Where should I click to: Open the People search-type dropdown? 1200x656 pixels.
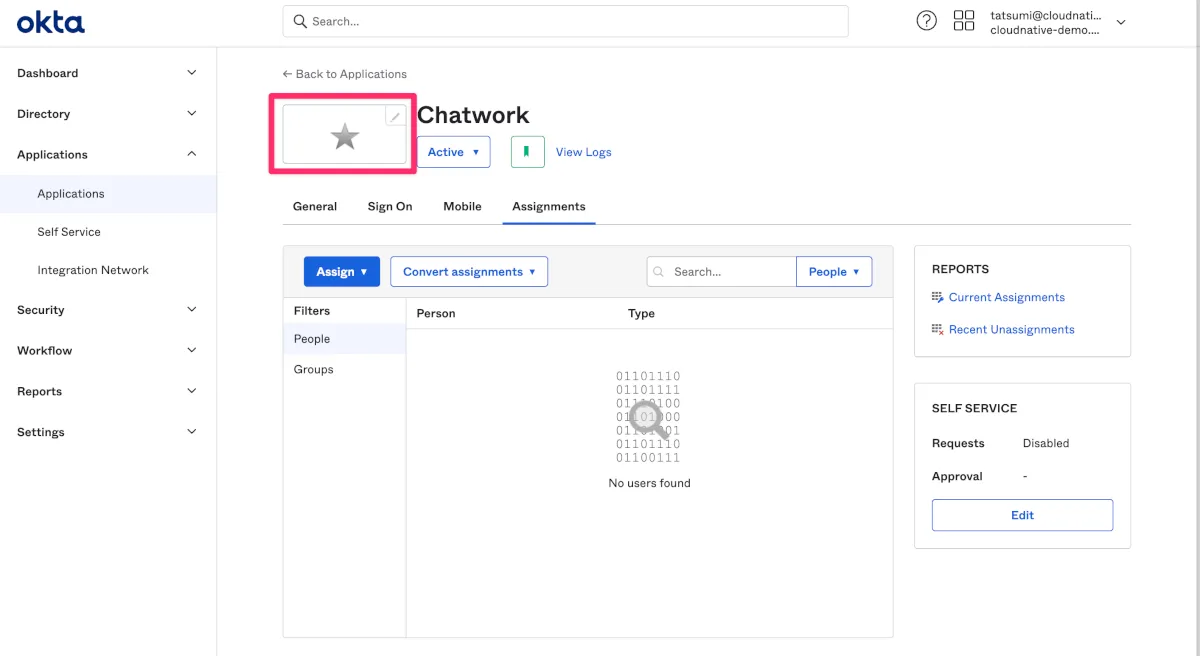click(x=834, y=272)
